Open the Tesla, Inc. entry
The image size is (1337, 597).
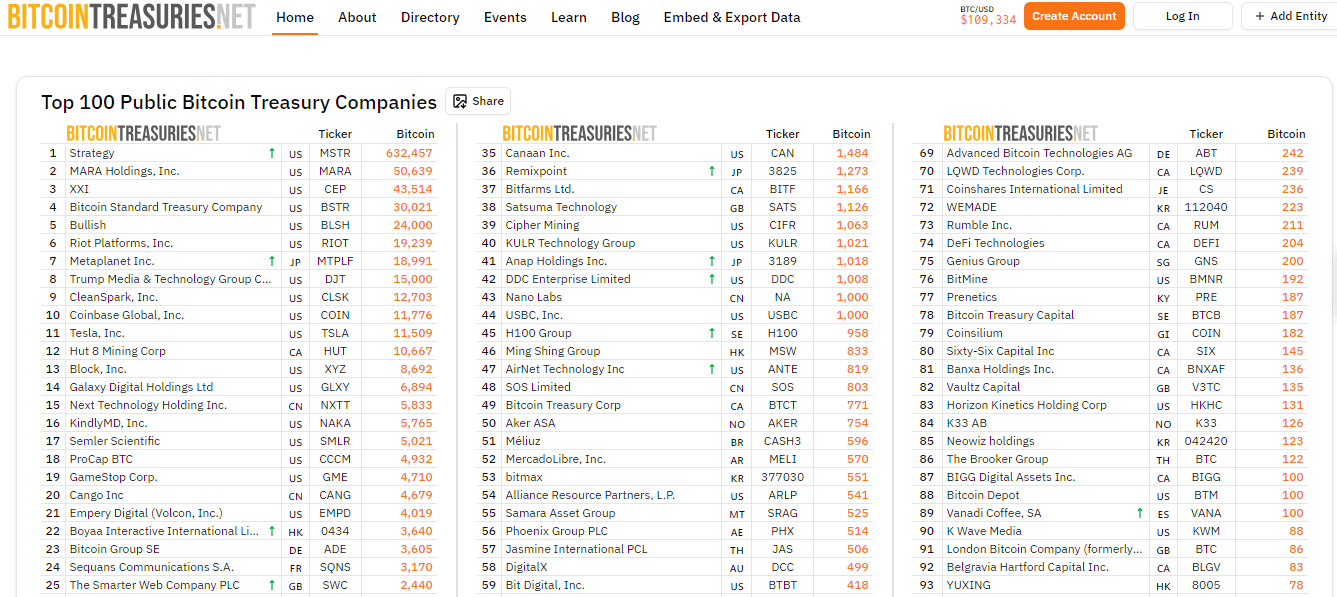tap(97, 333)
